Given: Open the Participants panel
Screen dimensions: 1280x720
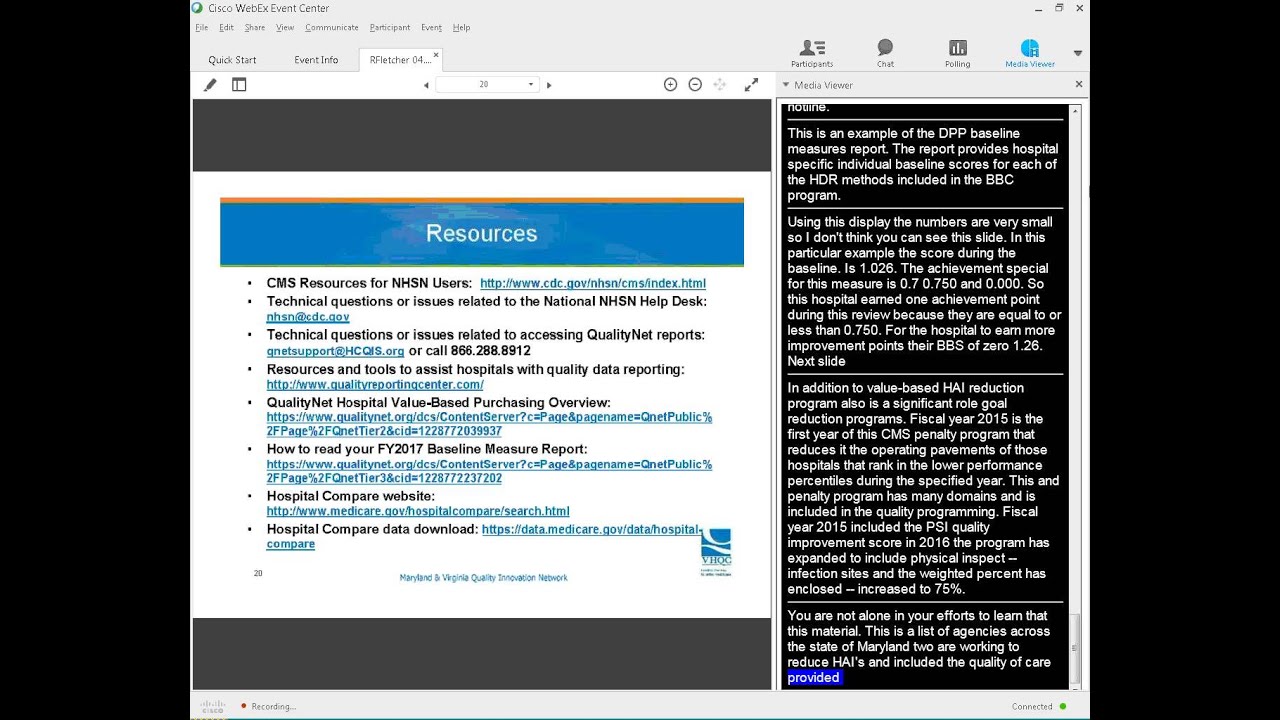Looking at the screenshot, I should [812, 53].
